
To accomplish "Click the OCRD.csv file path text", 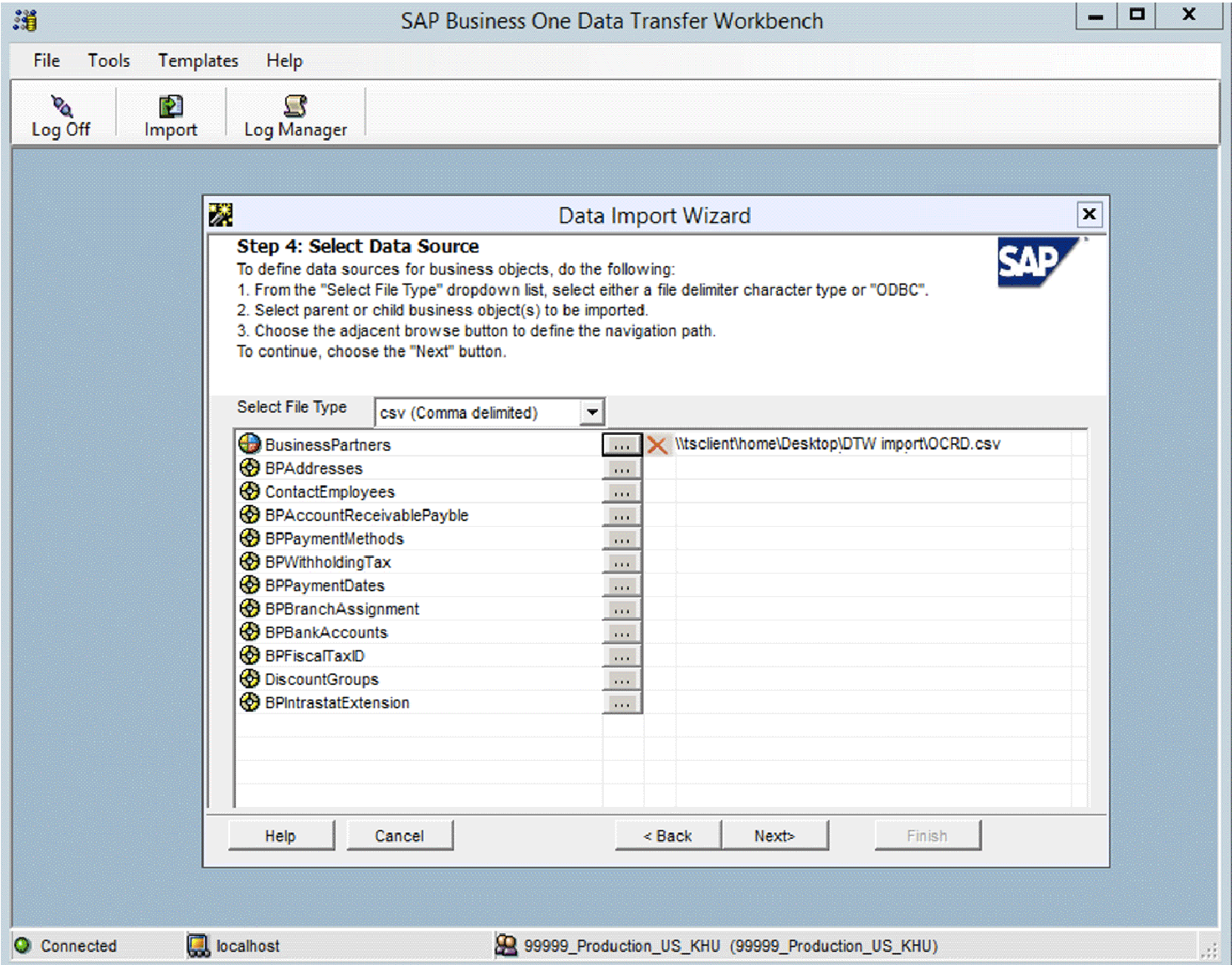I will pyautogui.click(x=837, y=443).
